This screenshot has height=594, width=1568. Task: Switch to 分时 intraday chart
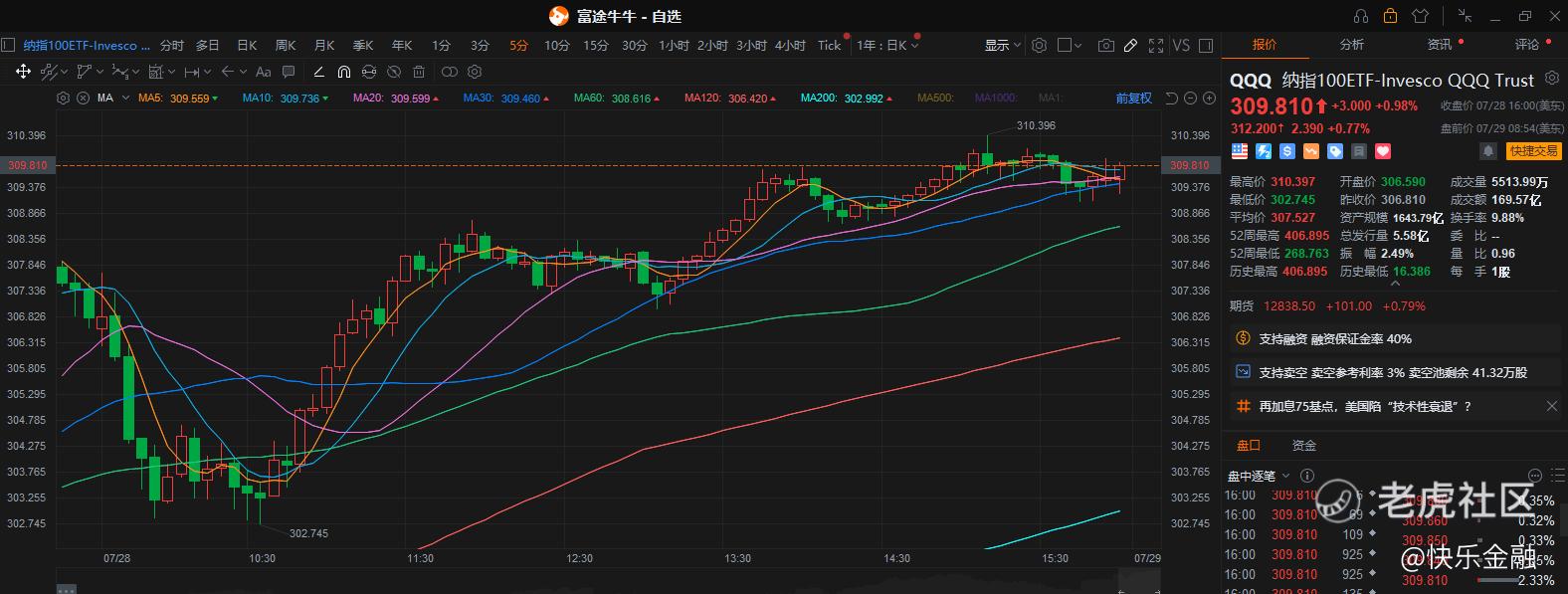tap(172, 45)
